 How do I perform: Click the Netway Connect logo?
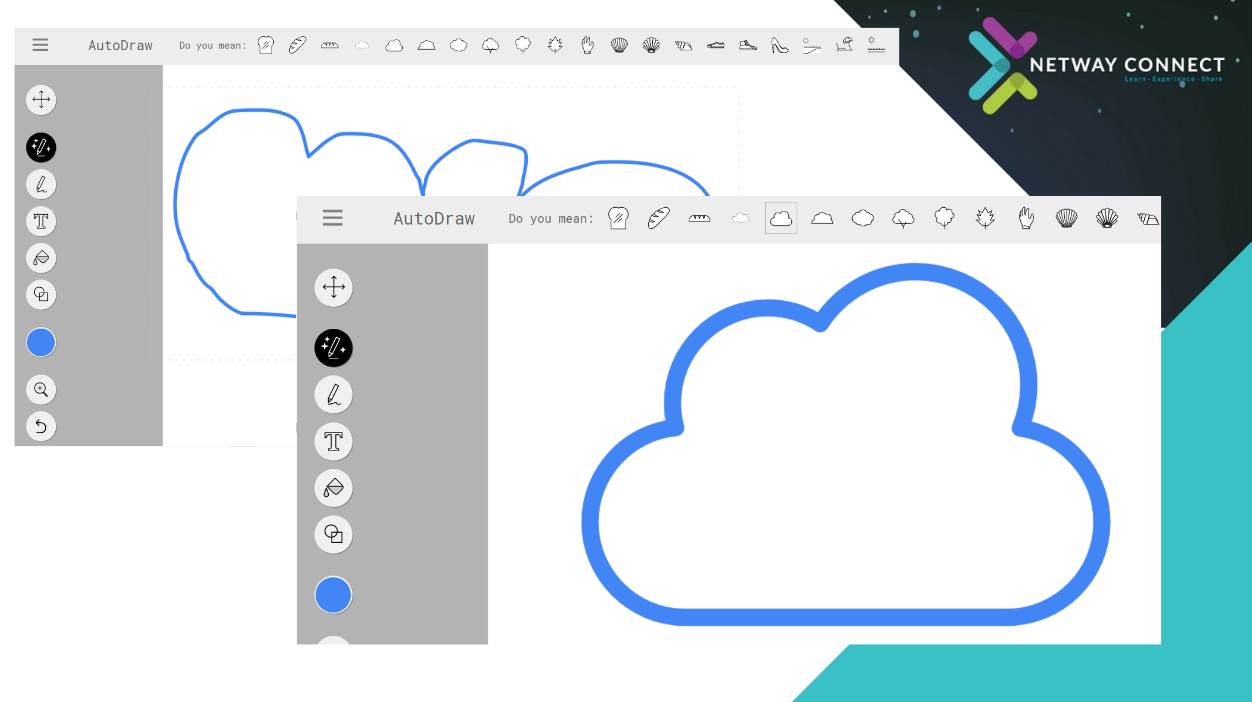click(1095, 66)
